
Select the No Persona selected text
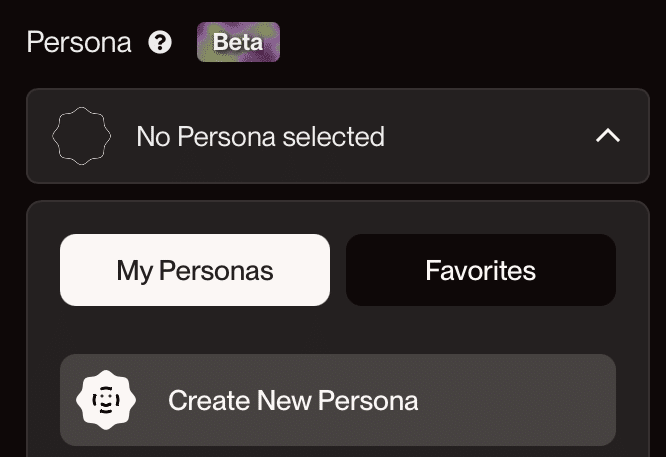260,137
